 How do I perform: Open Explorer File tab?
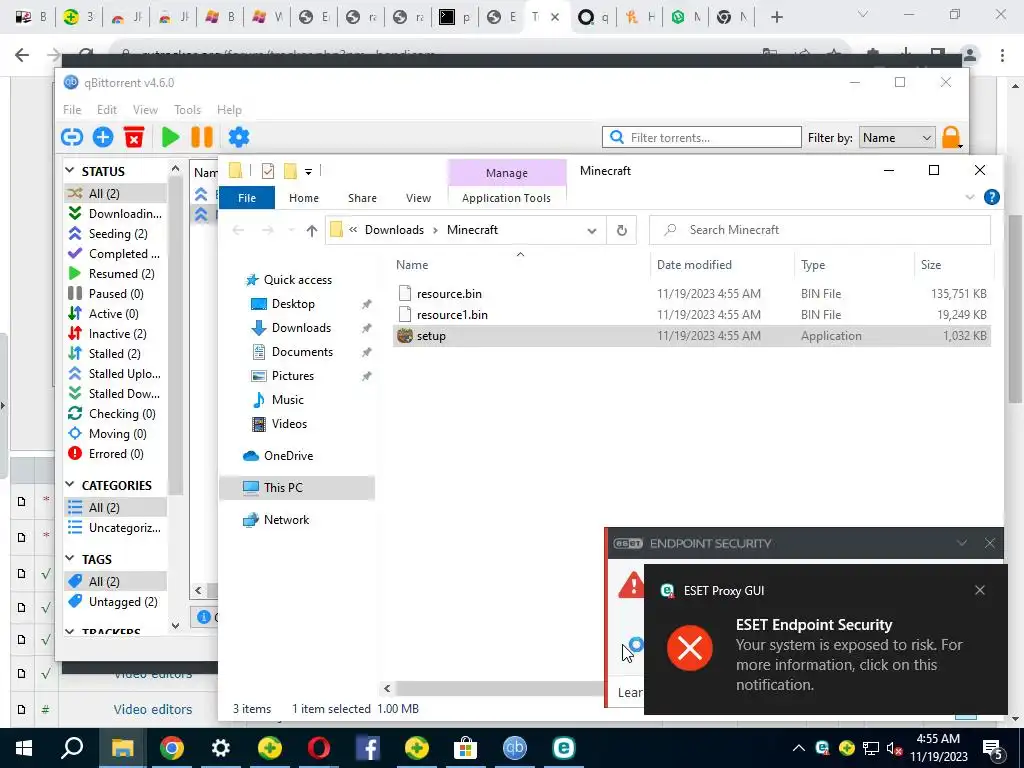coord(247,198)
